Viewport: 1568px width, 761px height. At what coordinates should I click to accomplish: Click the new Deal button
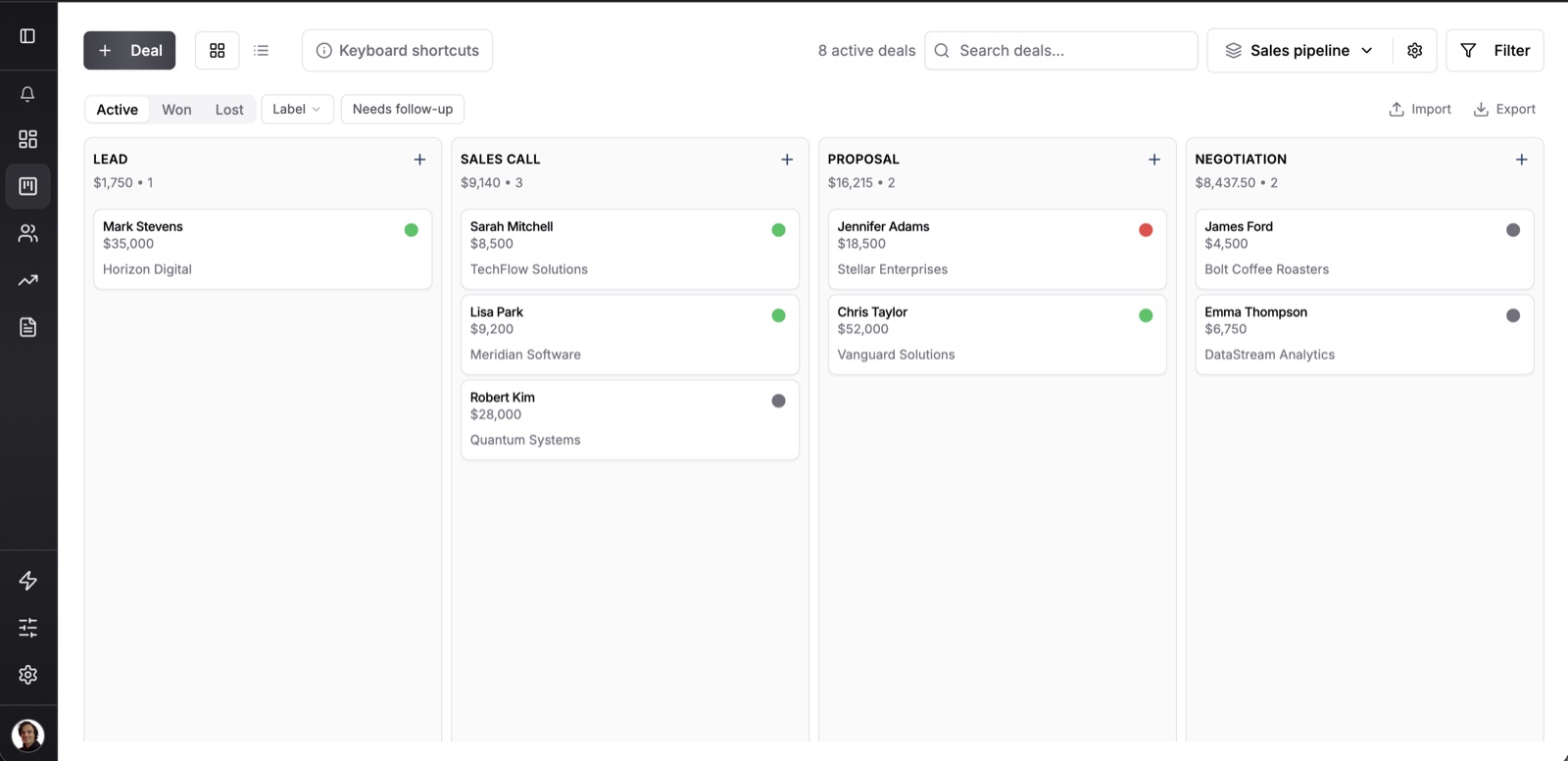[x=129, y=51]
